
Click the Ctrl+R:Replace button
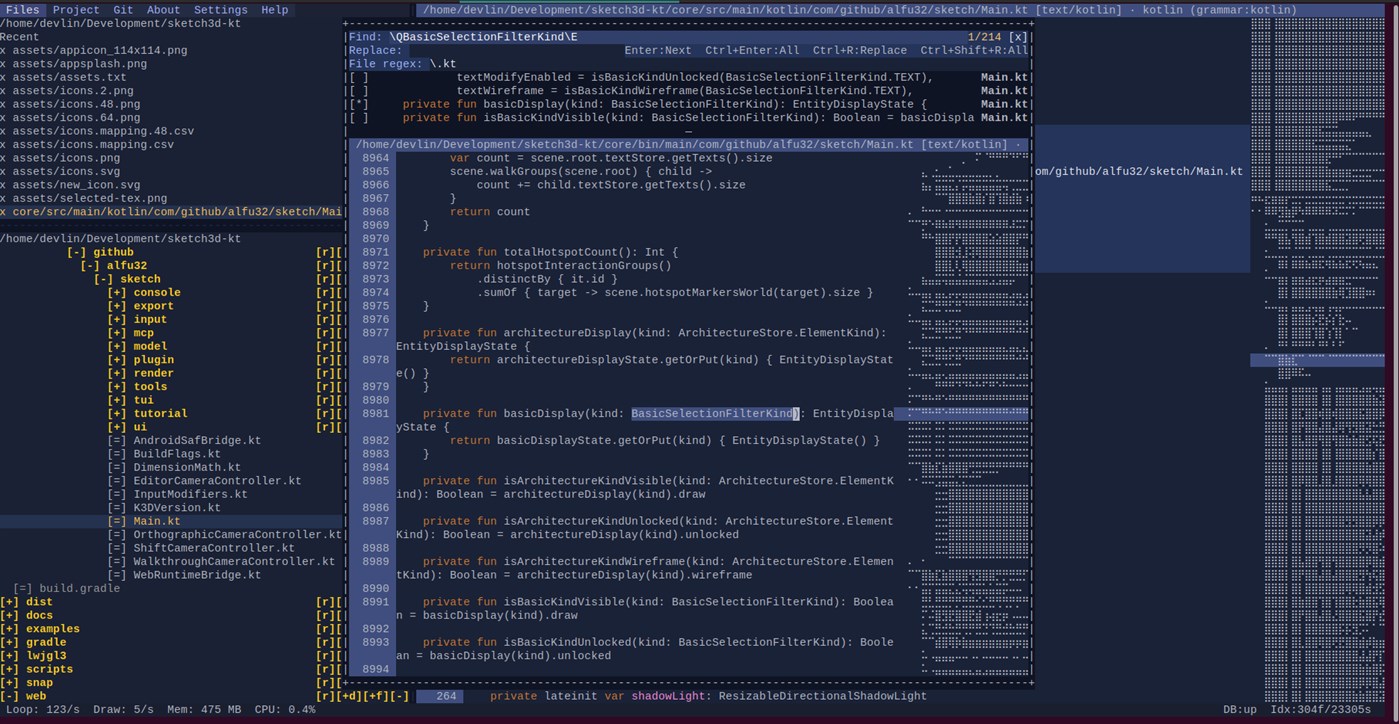pos(860,50)
